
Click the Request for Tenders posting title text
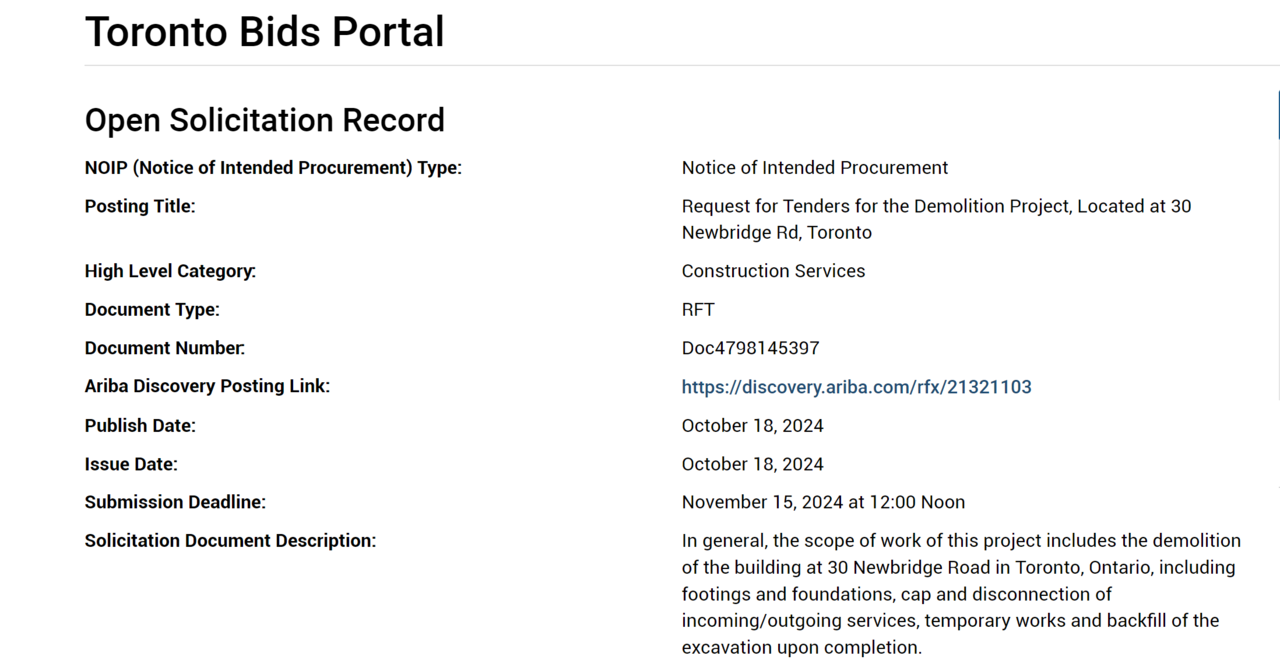(x=936, y=219)
